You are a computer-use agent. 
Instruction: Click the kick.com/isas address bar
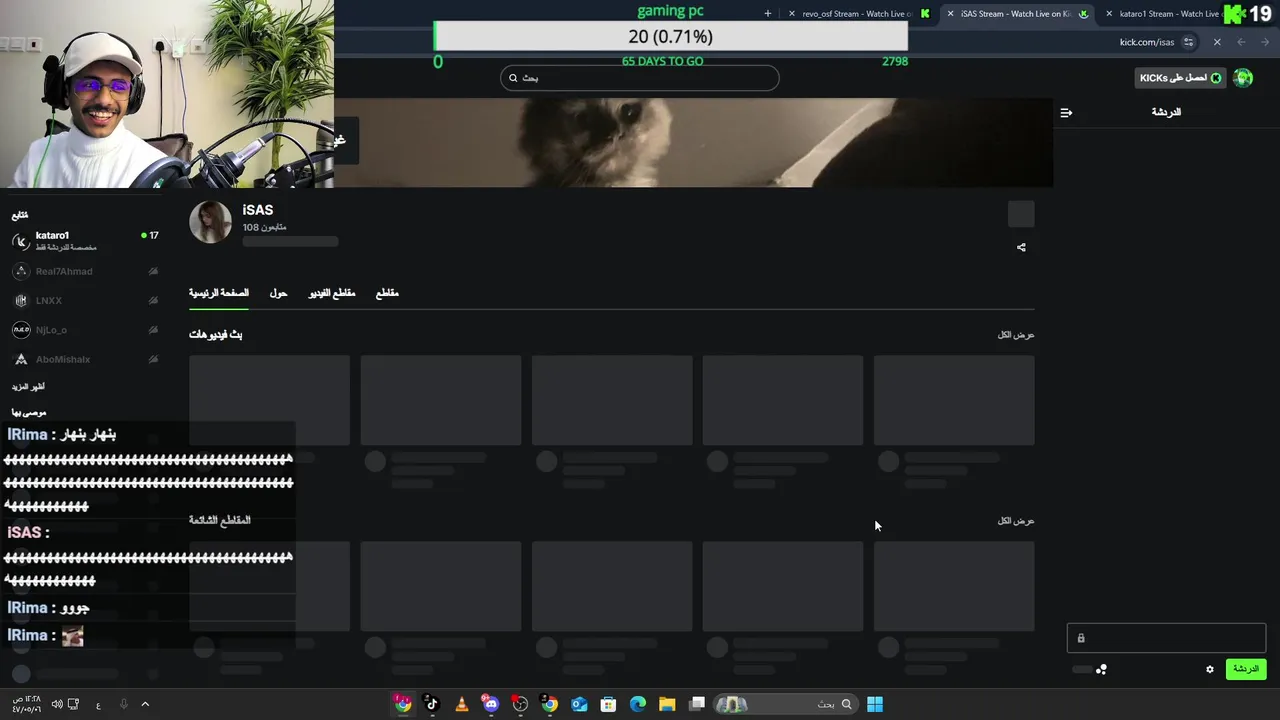tap(1147, 42)
